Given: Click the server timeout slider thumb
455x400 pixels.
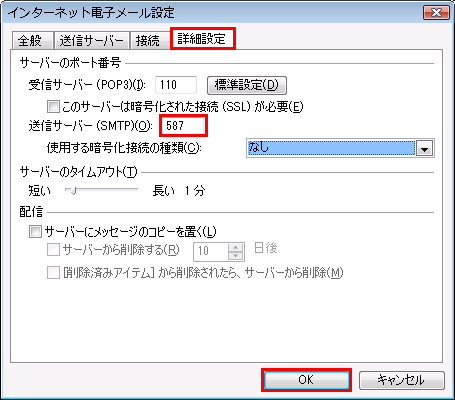Looking at the screenshot, I should 73,190.
